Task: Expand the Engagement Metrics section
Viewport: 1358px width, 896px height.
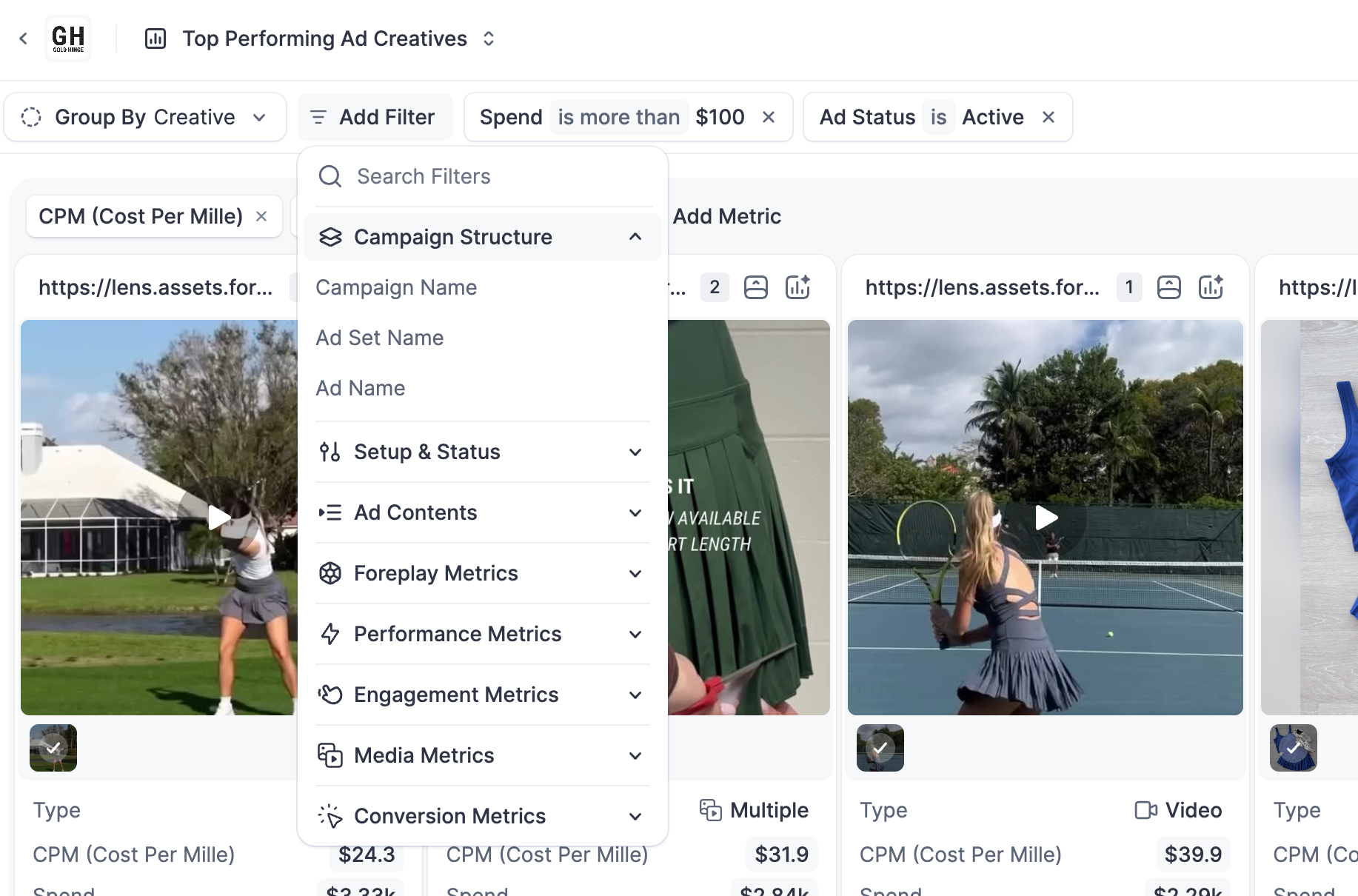Action: coord(483,695)
